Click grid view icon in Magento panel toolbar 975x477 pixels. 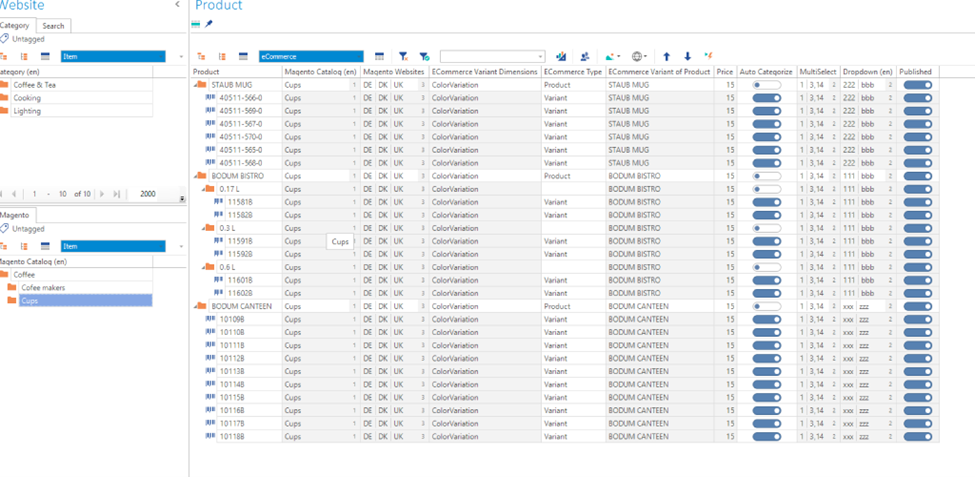[x=45, y=246]
